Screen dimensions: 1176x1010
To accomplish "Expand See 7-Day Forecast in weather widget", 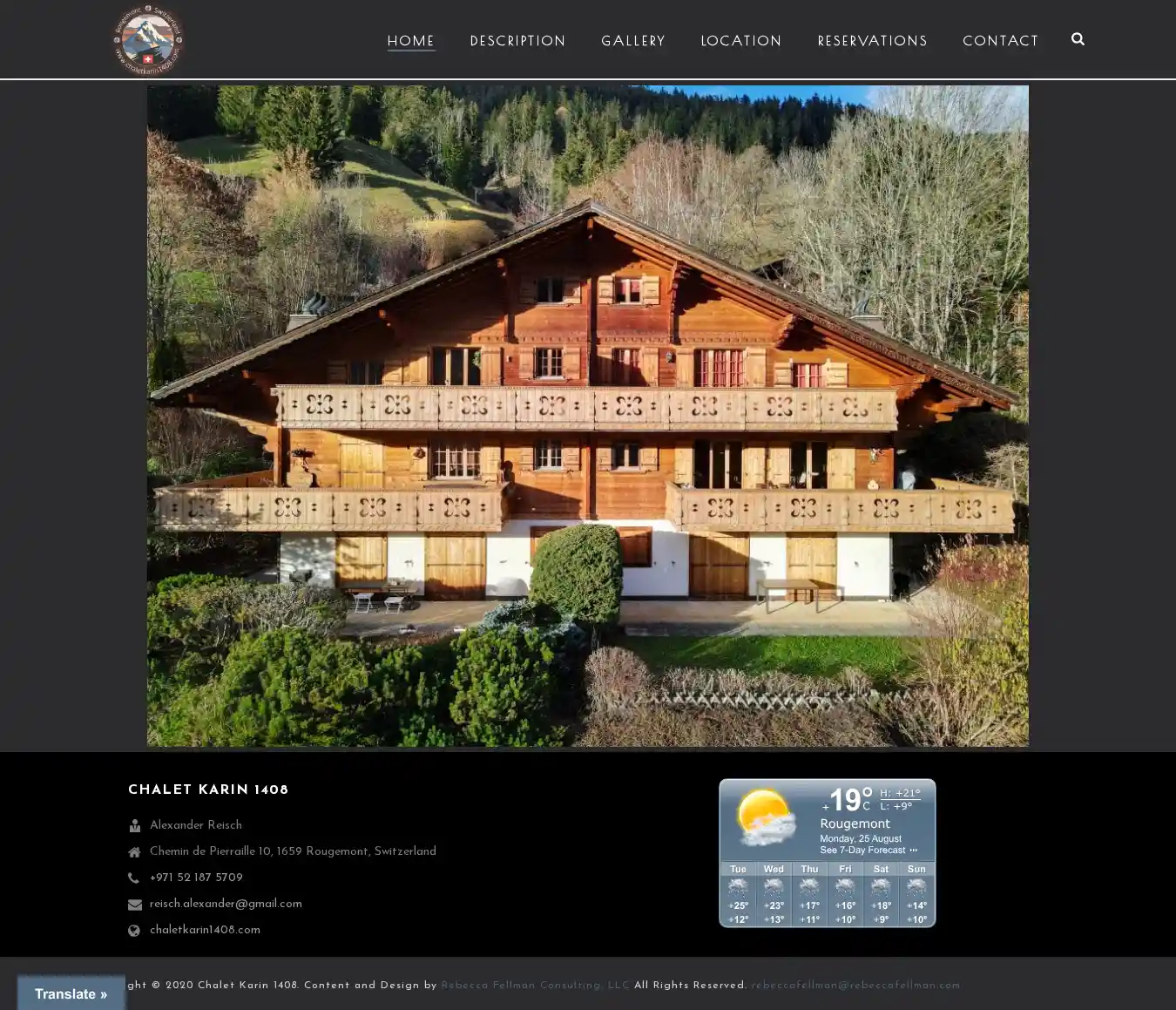I will pos(867,850).
